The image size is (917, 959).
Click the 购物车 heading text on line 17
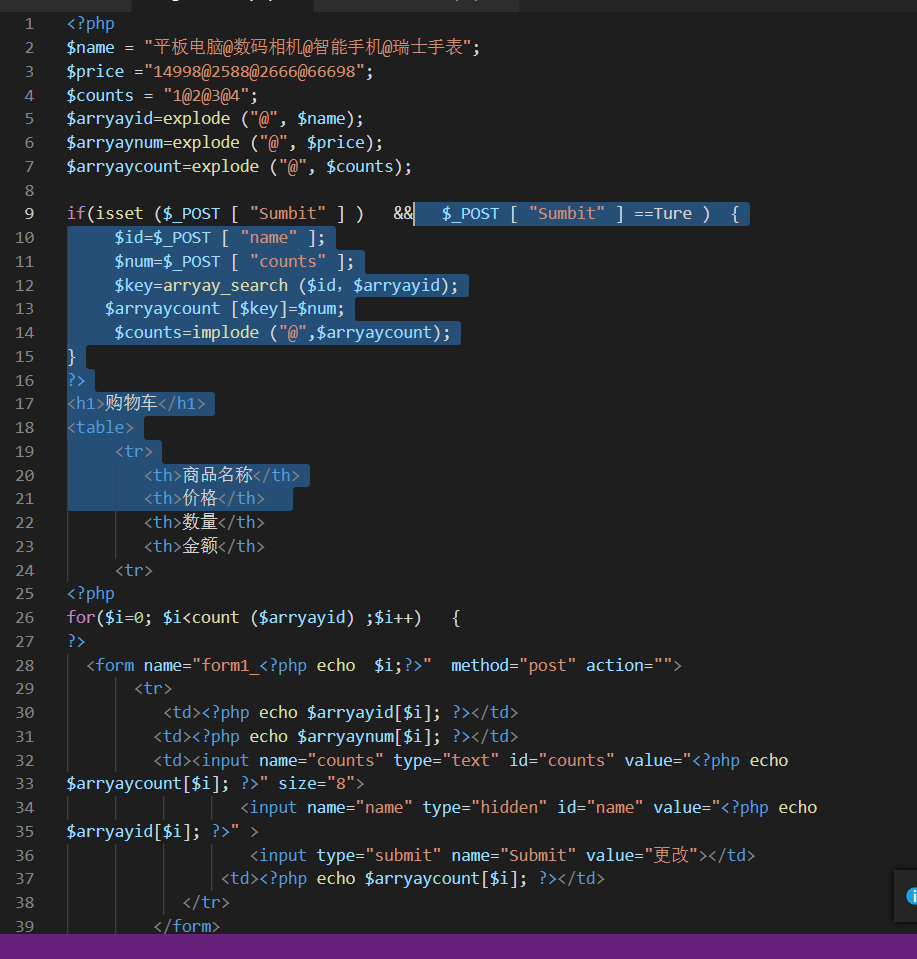point(131,403)
